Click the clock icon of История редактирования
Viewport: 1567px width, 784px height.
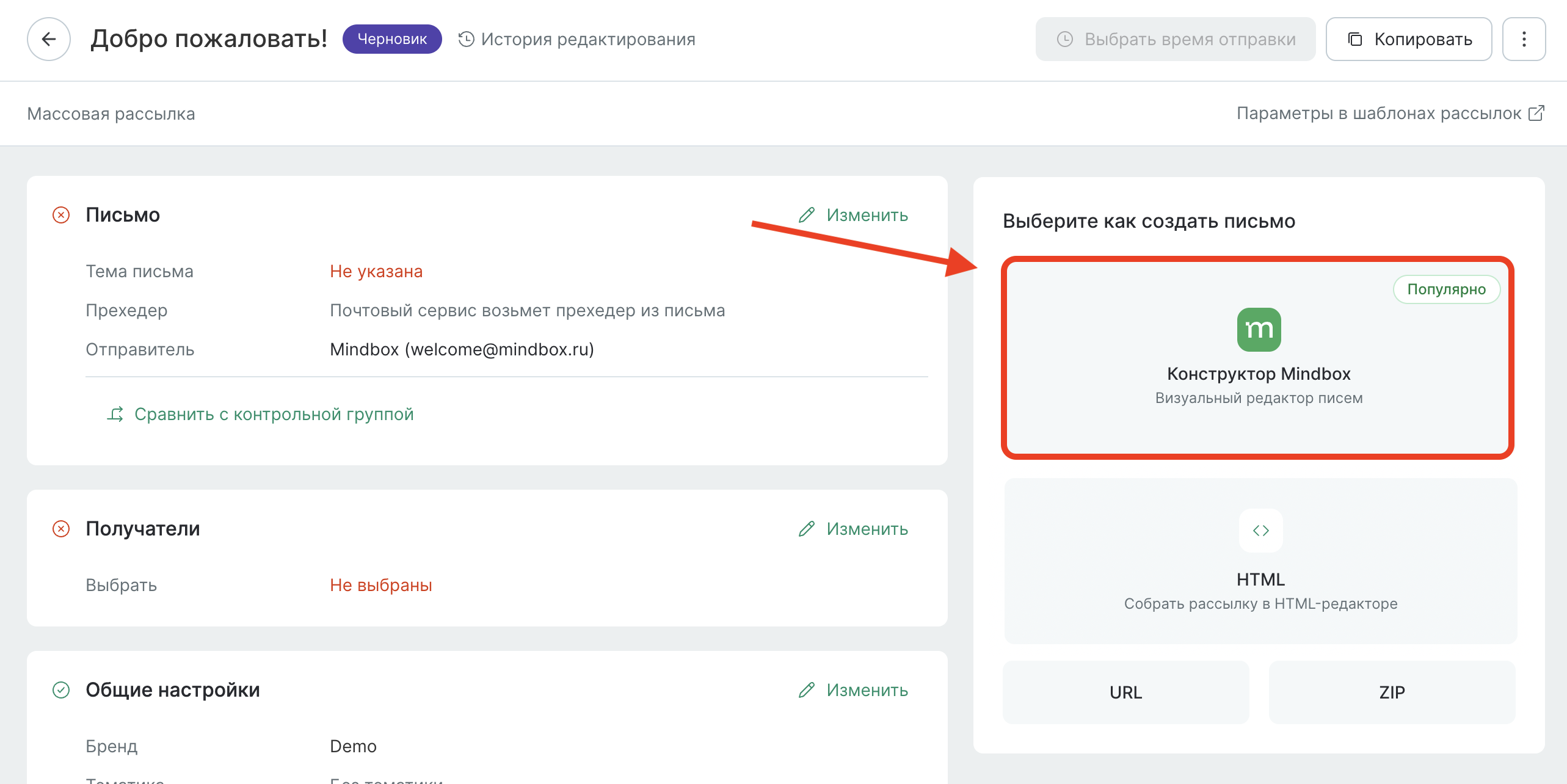tap(465, 39)
